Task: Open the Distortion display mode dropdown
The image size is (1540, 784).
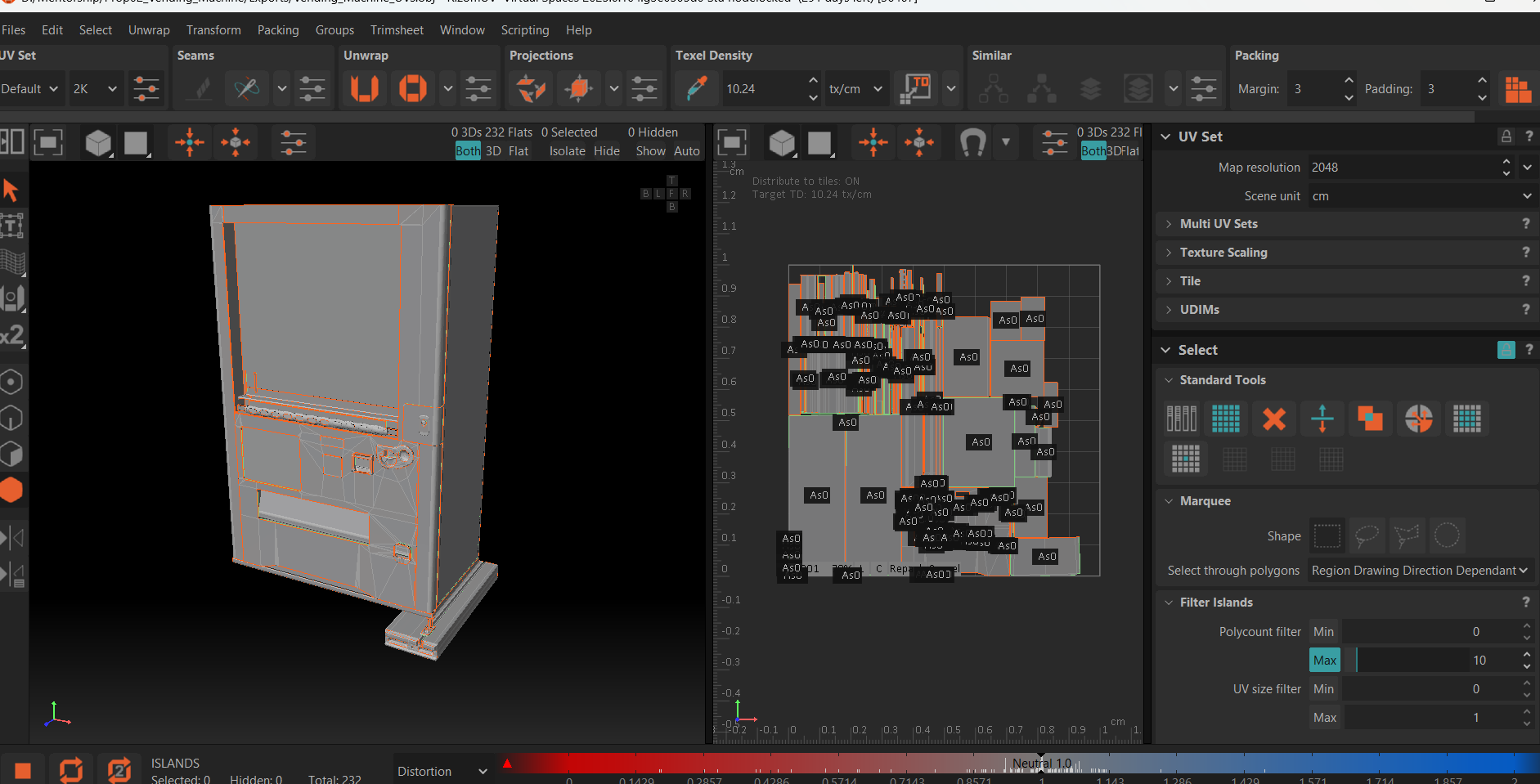Action: 442,771
